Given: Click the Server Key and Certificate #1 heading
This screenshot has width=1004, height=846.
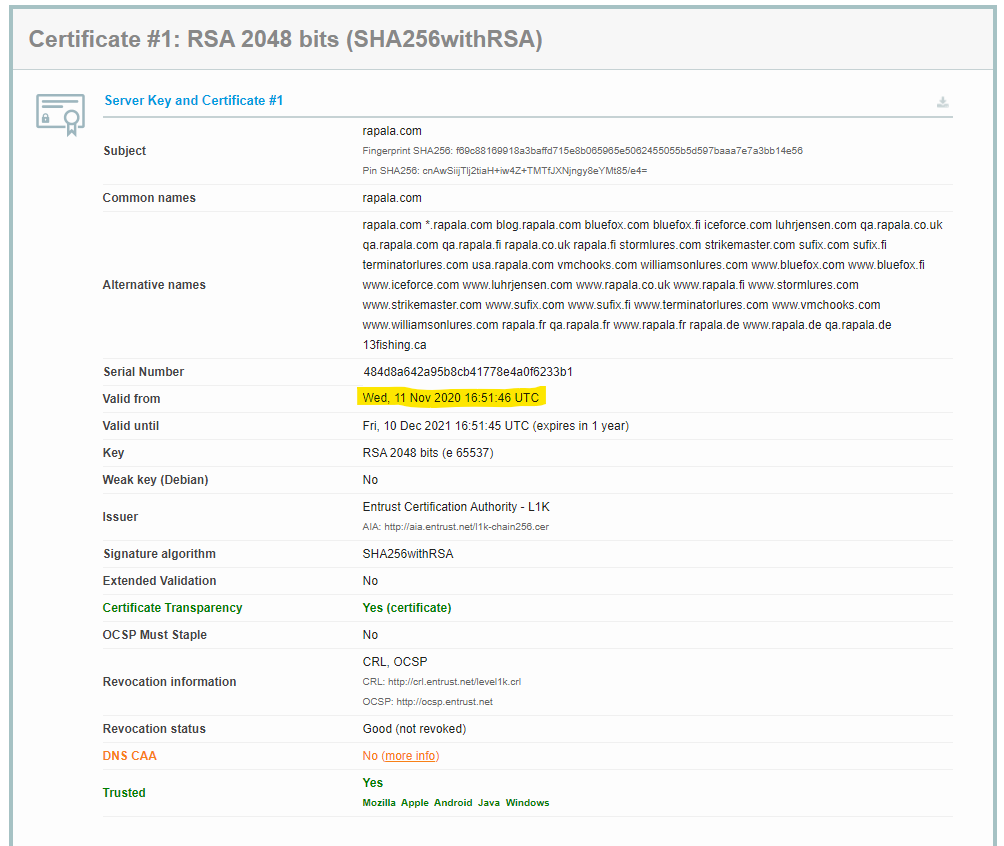Looking at the screenshot, I should click(x=193, y=101).
